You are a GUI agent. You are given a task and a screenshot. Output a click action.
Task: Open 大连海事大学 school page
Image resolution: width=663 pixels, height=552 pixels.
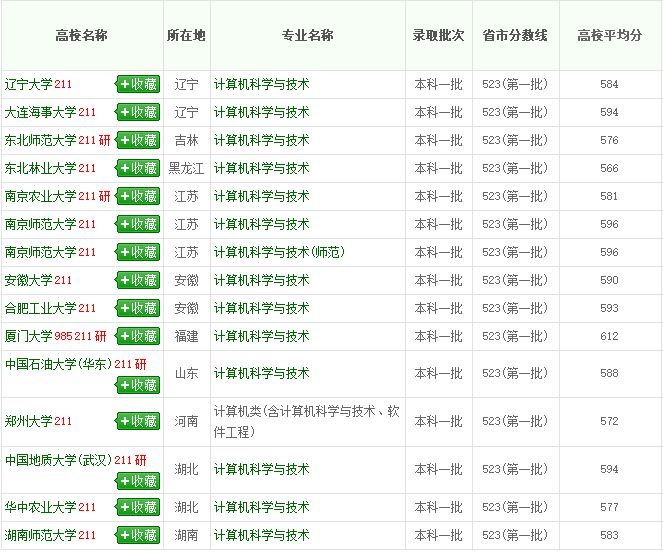click(x=41, y=112)
